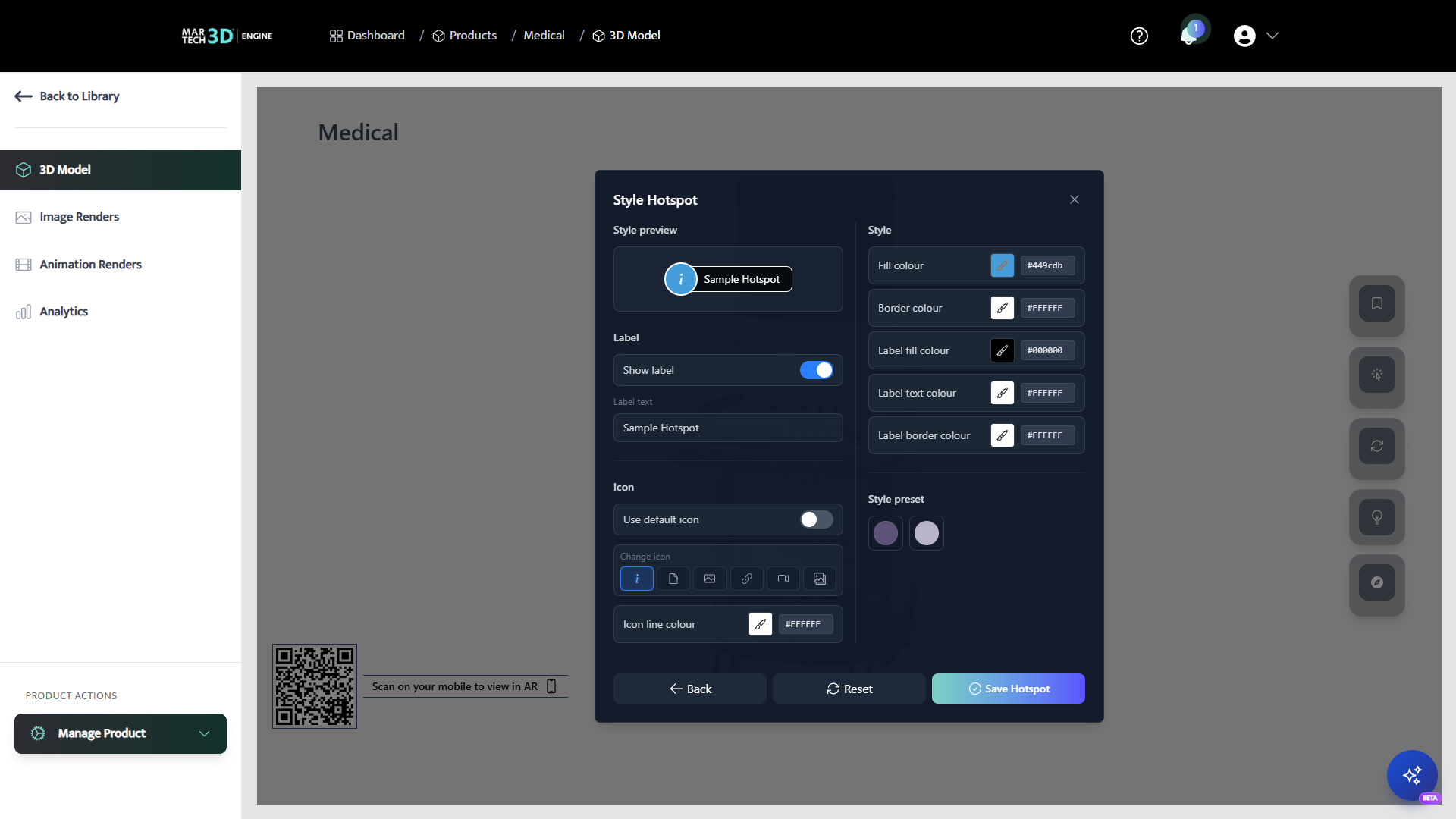
Task: Click the compass tool in viewer sidebar
Action: pyautogui.click(x=1377, y=582)
